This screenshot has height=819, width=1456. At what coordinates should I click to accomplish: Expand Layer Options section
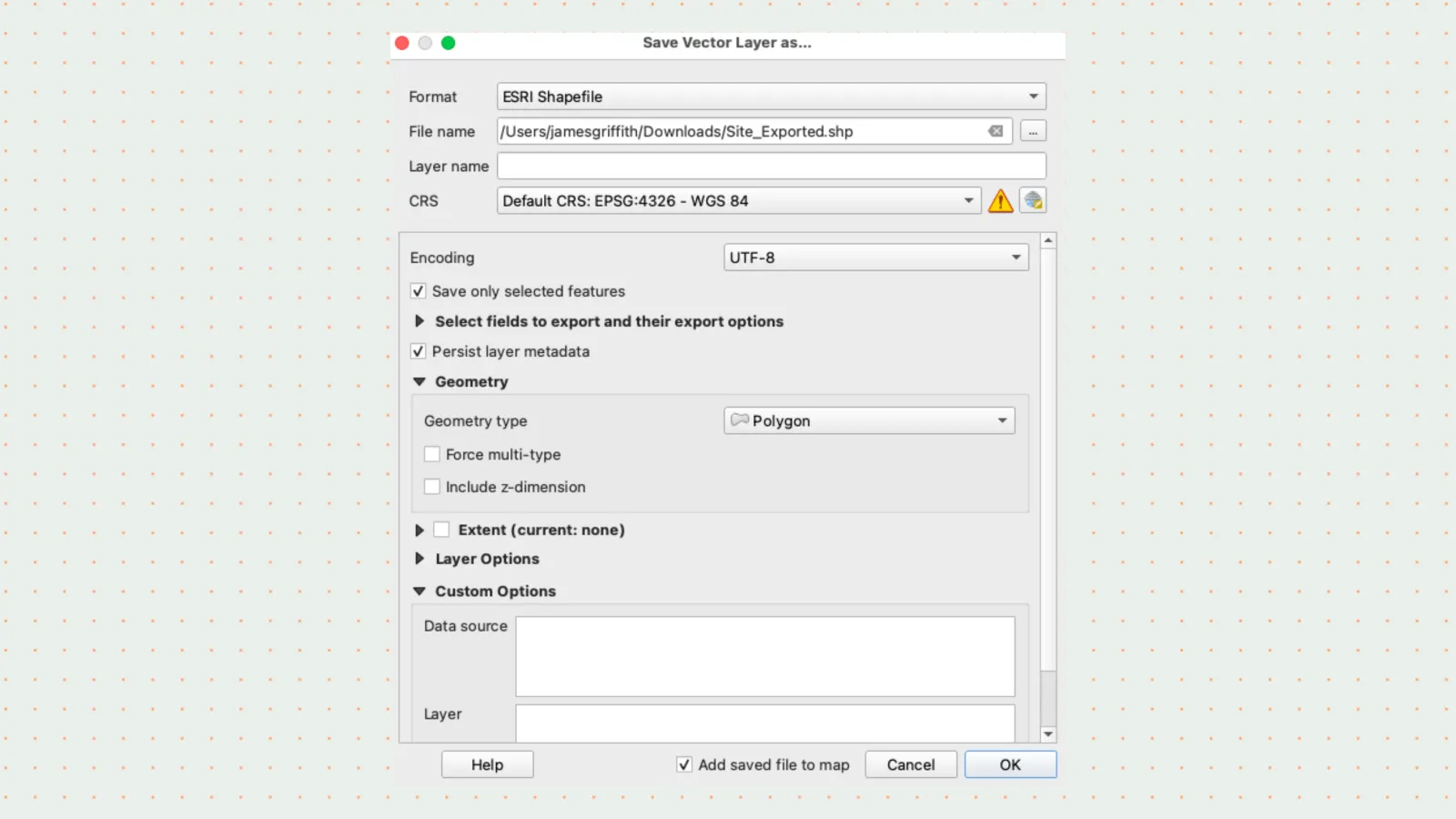tap(420, 559)
